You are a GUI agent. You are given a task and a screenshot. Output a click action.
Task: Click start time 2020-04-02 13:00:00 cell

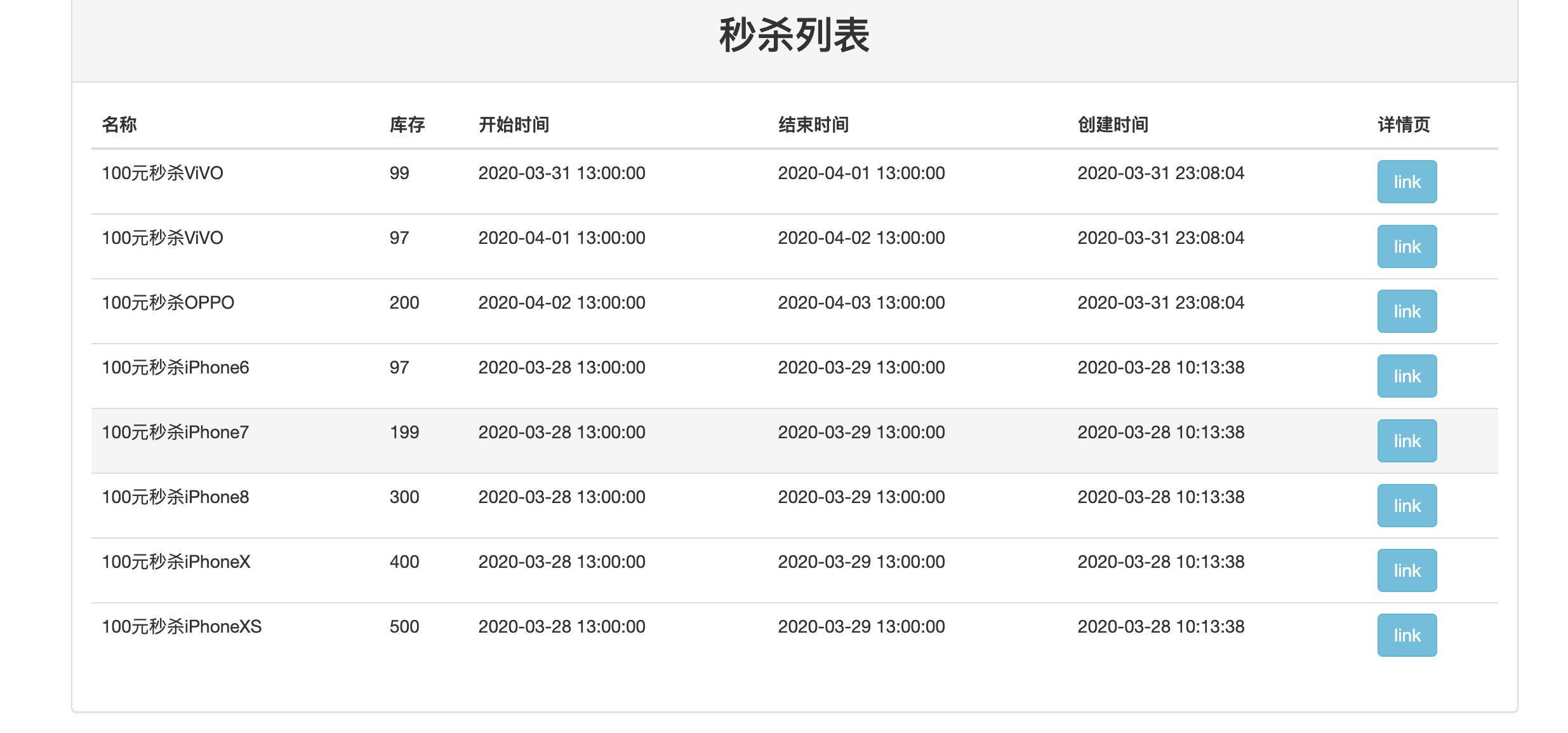tap(561, 302)
